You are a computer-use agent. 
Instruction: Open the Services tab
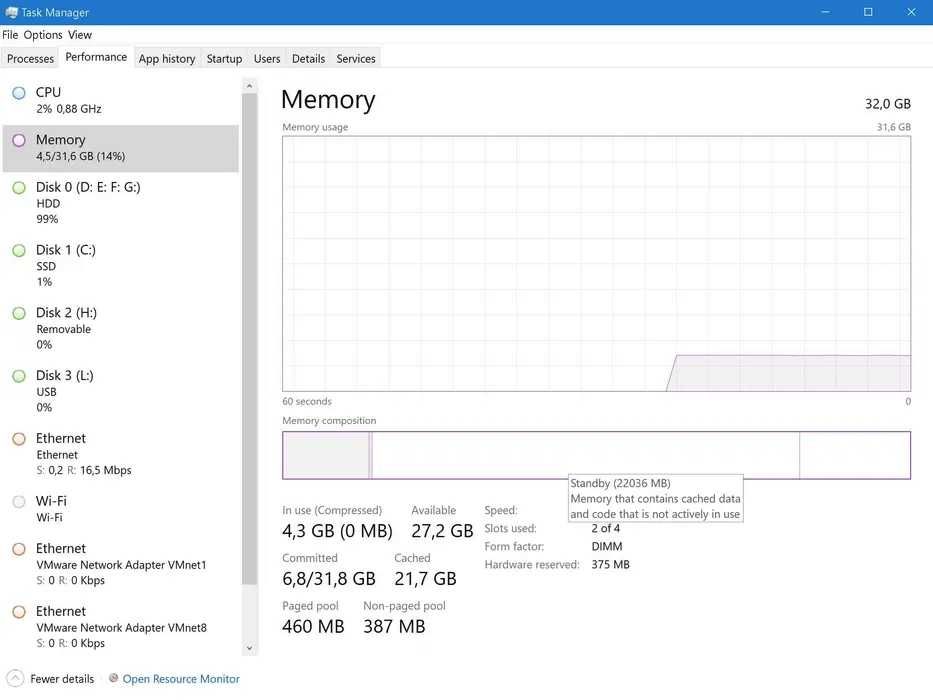(x=356, y=59)
